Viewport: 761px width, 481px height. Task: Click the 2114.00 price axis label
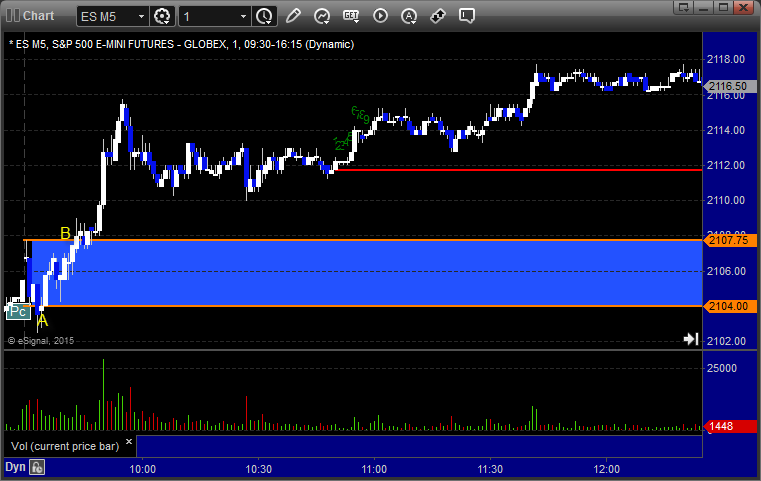[726, 130]
